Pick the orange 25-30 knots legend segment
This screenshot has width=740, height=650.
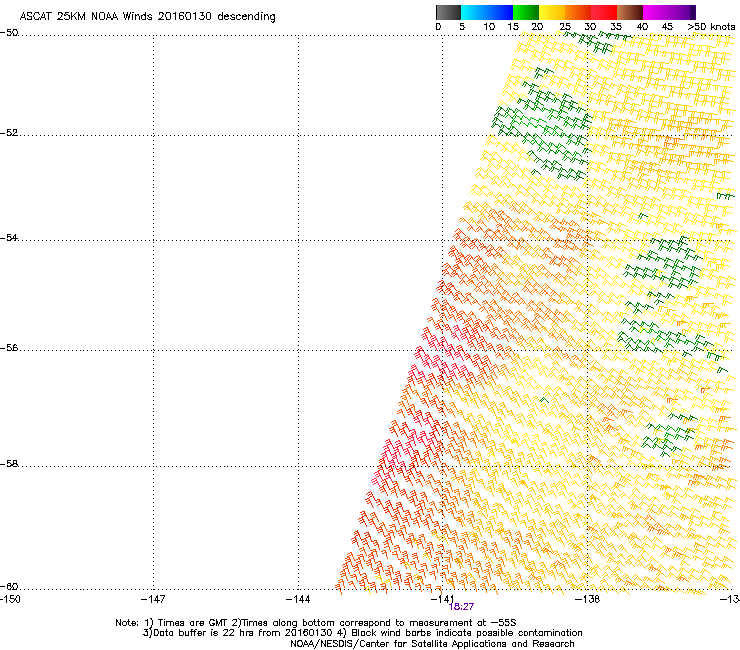pos(578,12)
